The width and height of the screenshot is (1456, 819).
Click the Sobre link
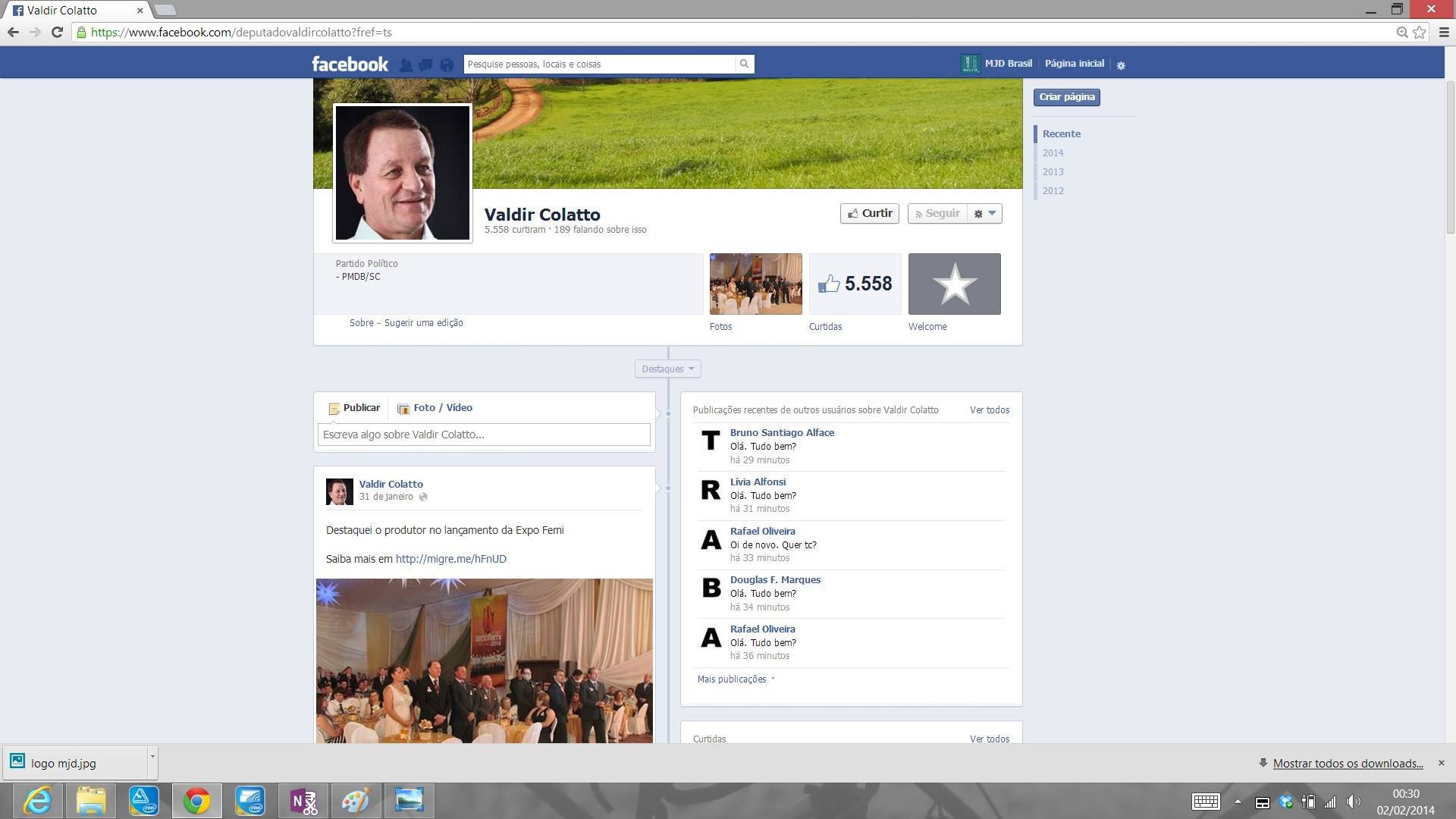361,323
